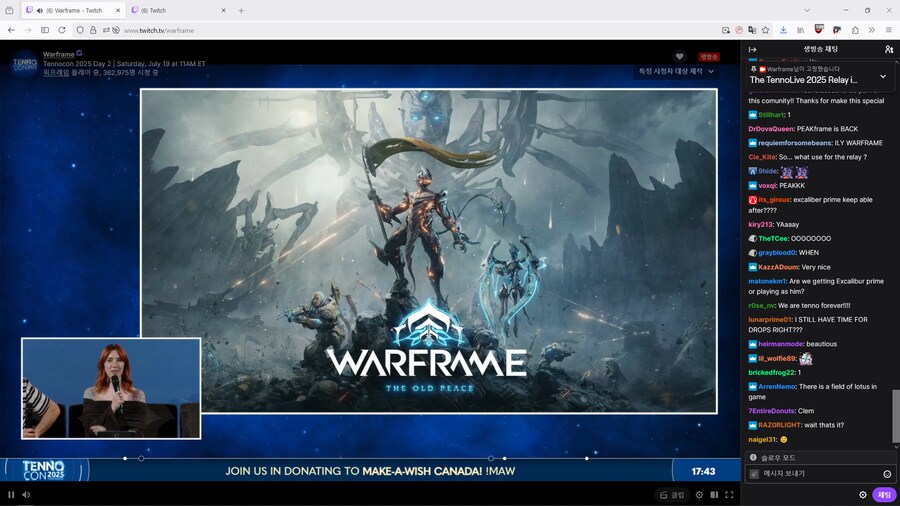Open the live badge indicator

[709, 57]
